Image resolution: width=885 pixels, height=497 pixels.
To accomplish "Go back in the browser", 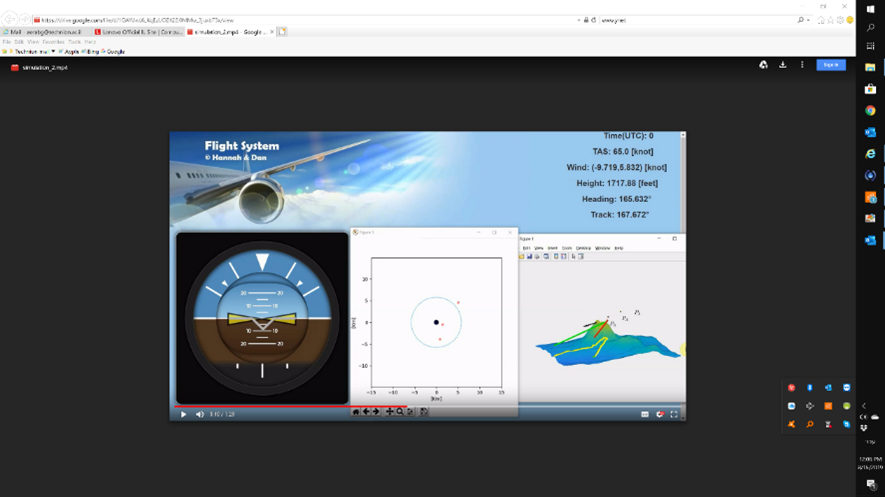I will (9, 20).
